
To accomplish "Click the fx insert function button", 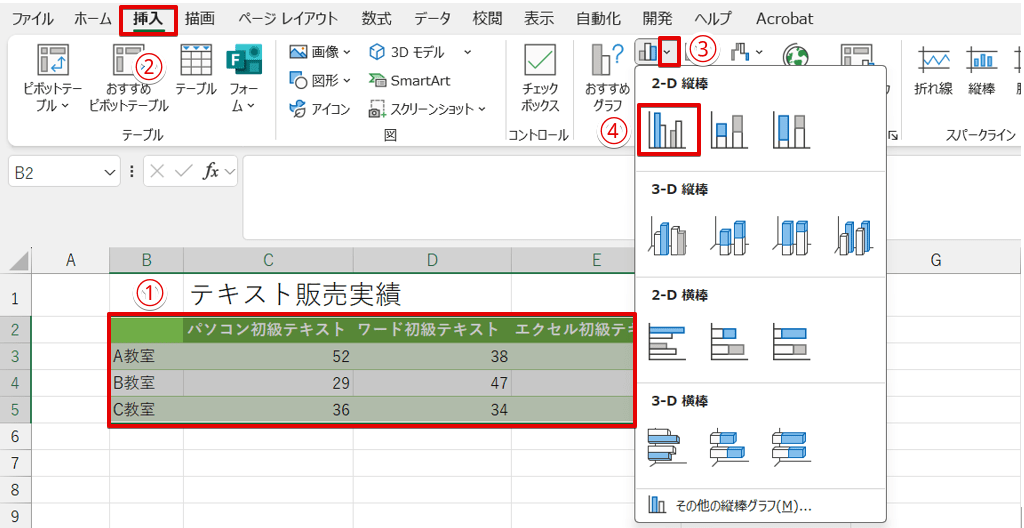I will [x=211, y=172].
